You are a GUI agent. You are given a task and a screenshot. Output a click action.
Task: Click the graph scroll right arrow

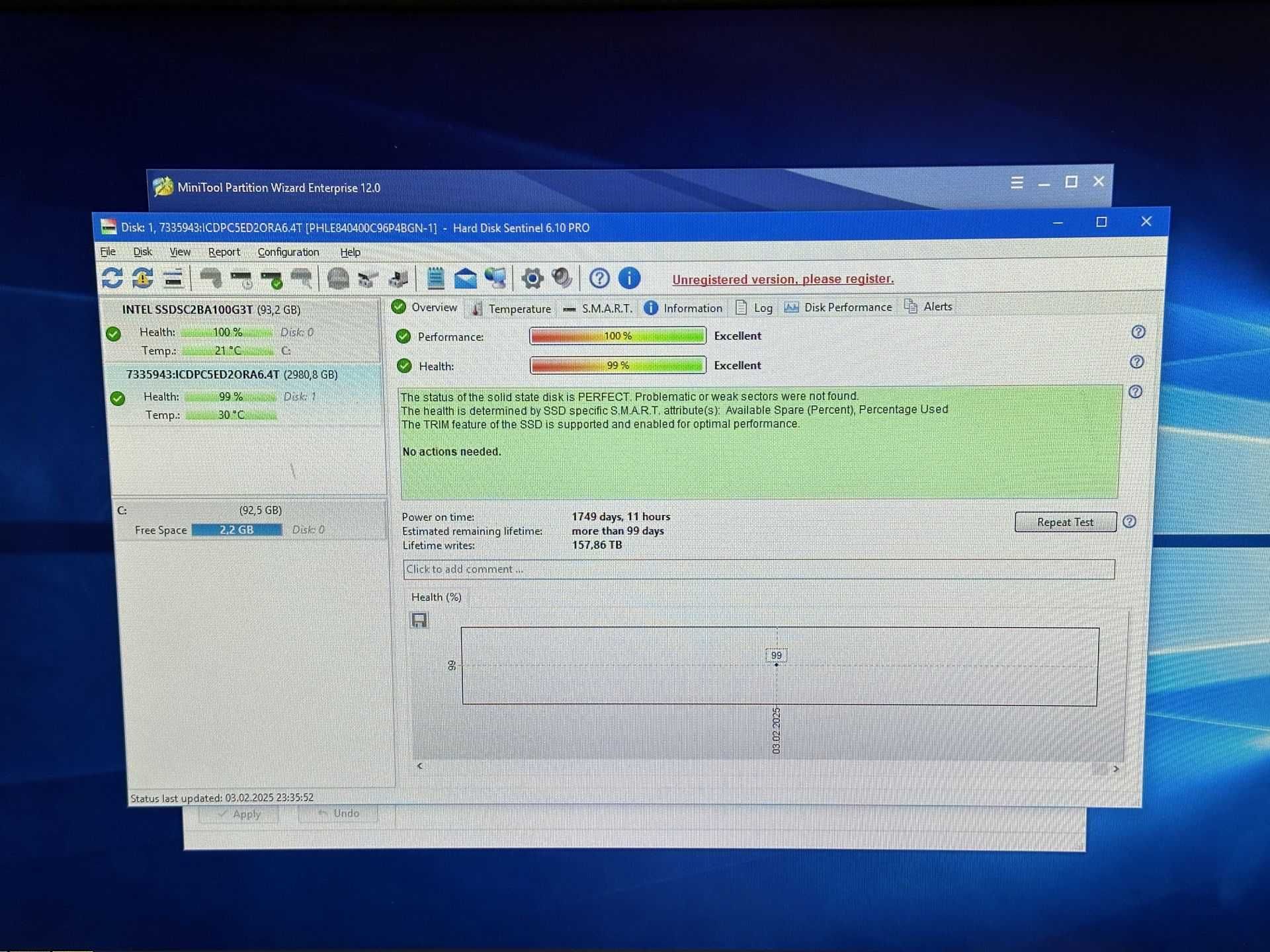point(1116,768)
